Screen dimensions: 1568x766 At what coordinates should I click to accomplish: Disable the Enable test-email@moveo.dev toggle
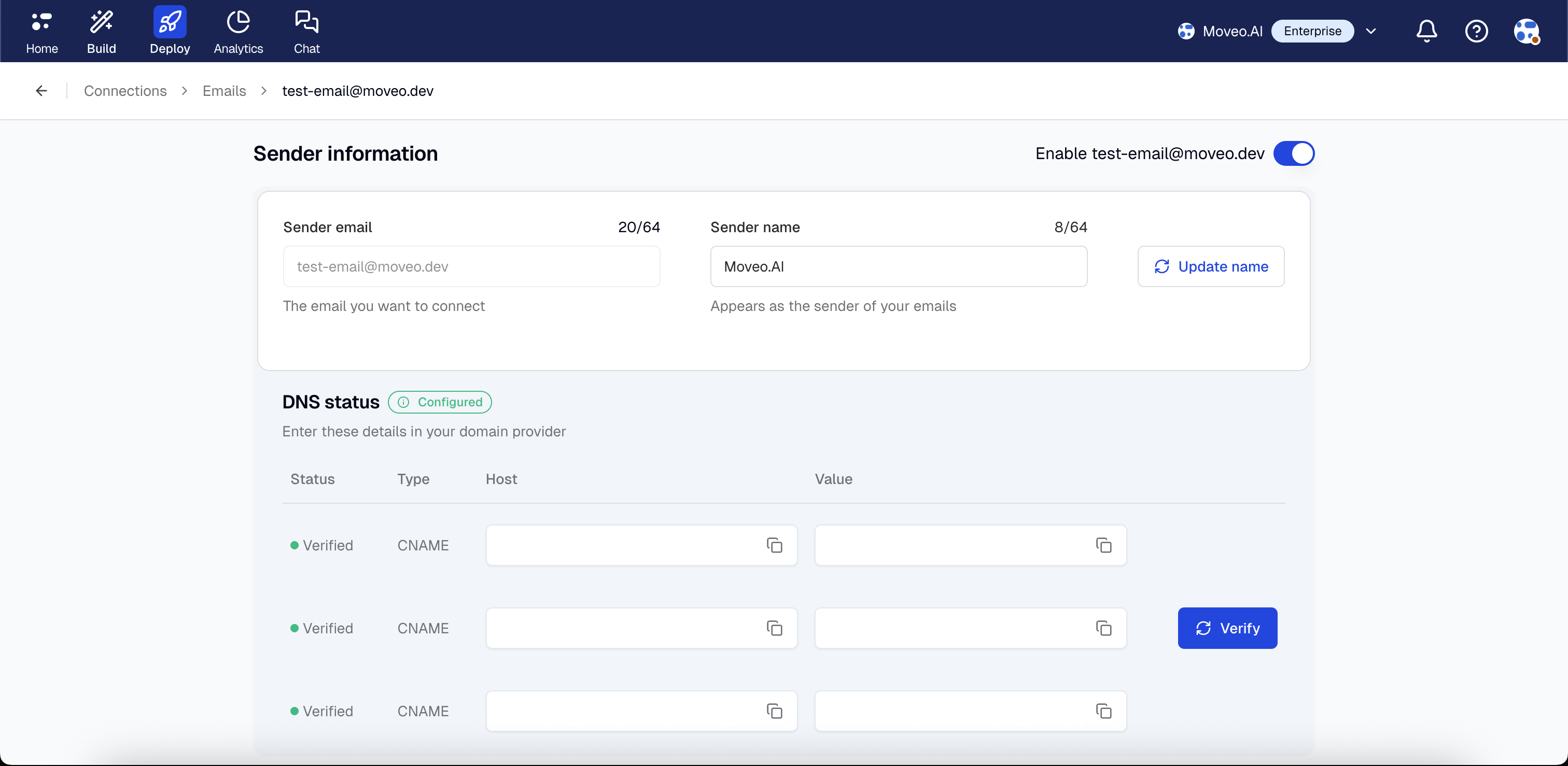pos(1294,153)
